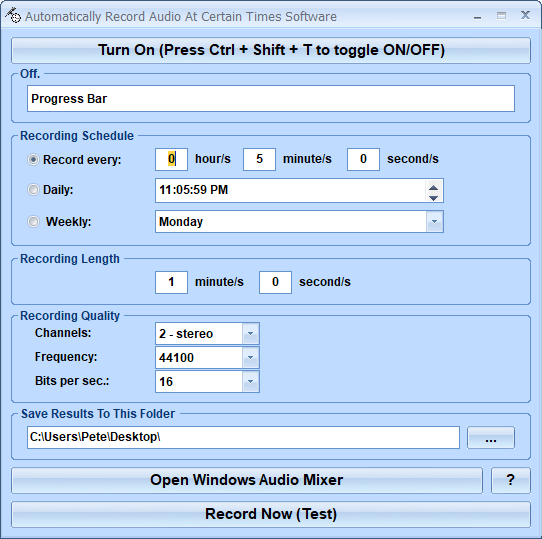Click the Bits per sec.: label
This screenshot has width=542, height=539.
(x=72, y=381)
